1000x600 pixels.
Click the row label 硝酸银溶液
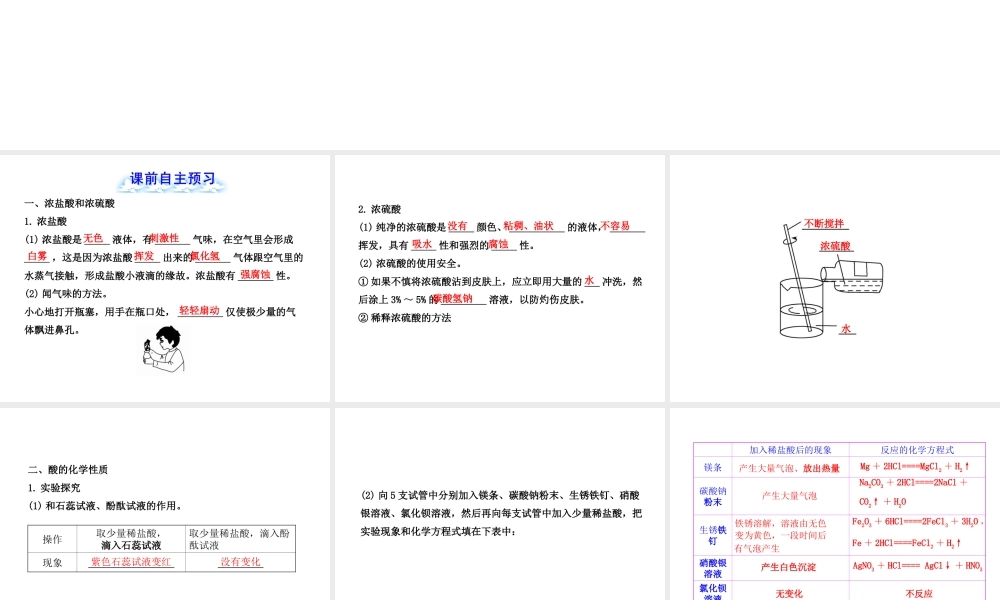712,568
